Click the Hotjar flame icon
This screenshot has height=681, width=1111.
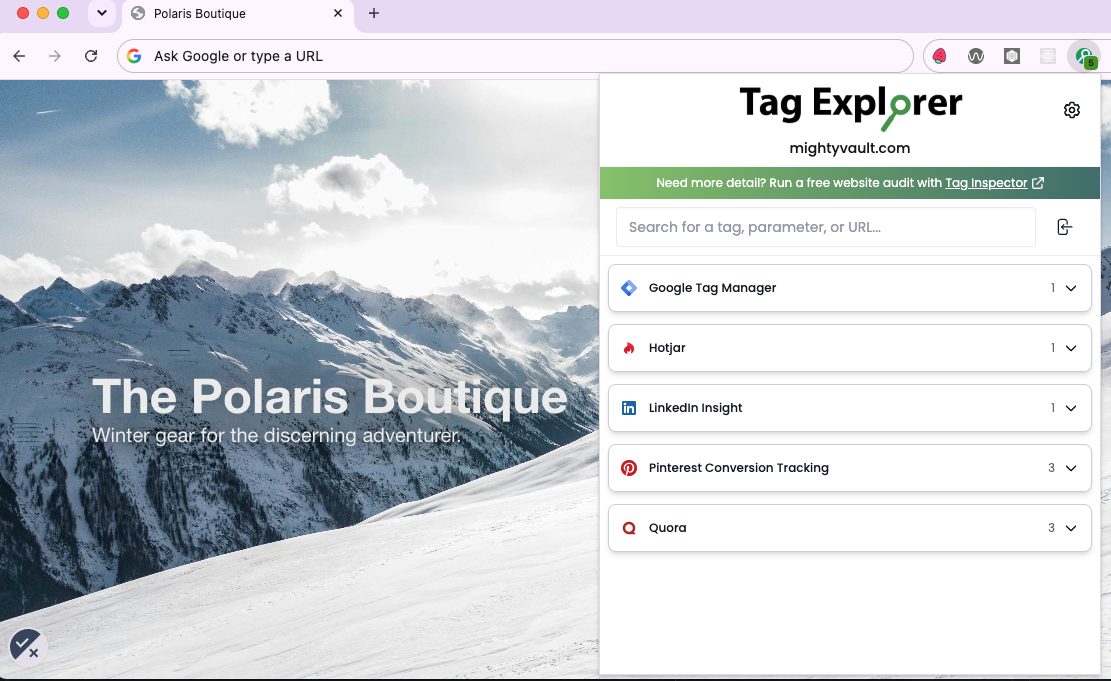628,348
